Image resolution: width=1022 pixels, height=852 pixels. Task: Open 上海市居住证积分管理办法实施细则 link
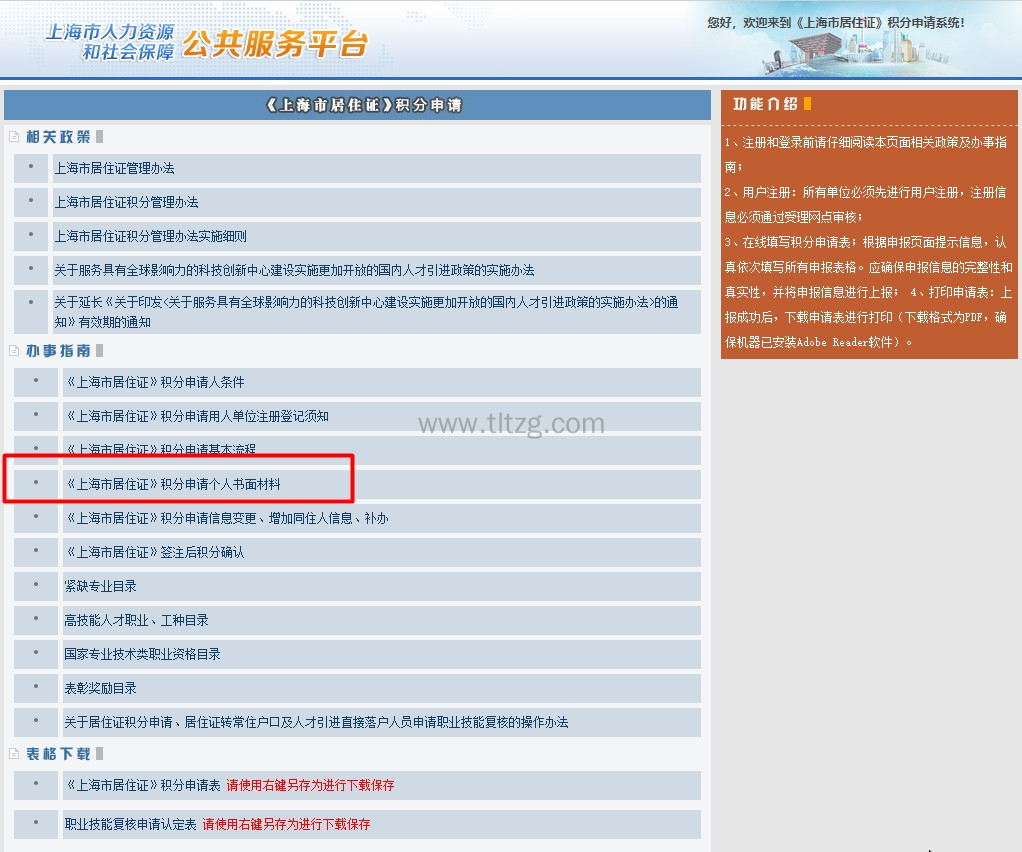150,236
